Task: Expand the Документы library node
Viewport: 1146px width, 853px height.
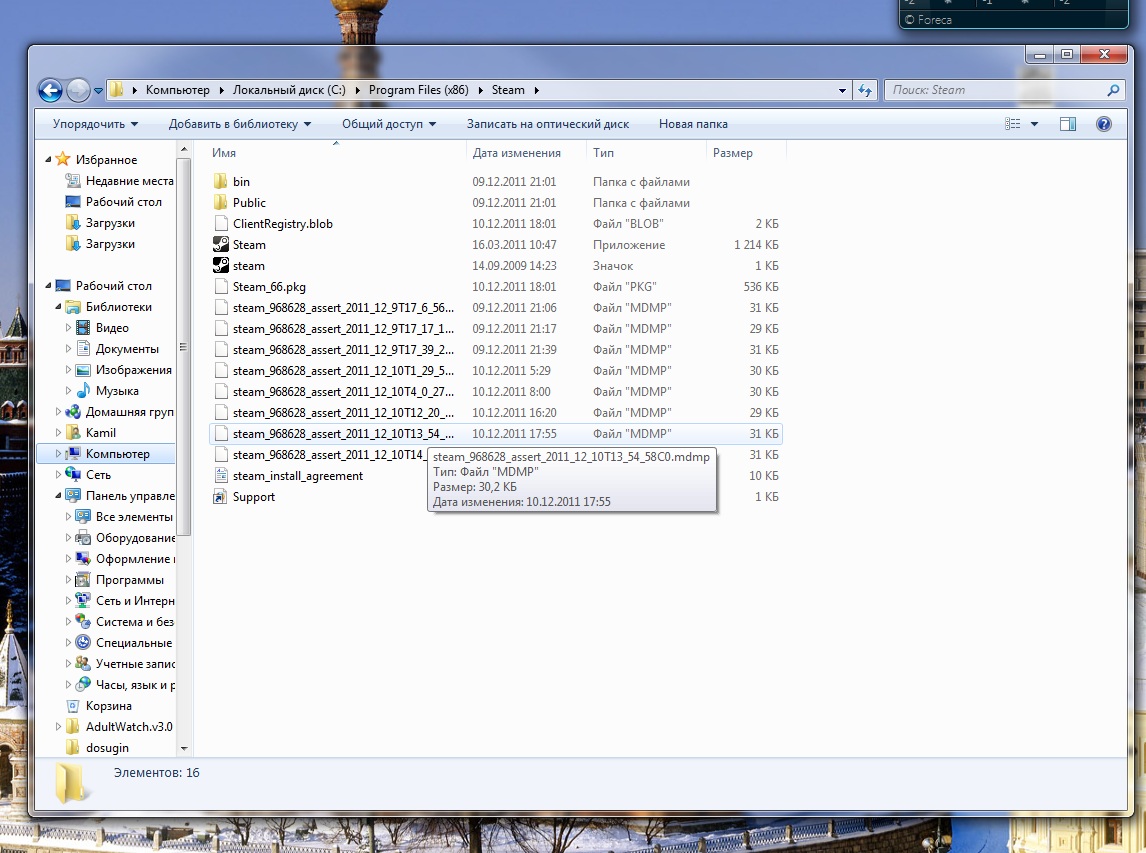Action: pyautogui.click(x=69, y=349)
